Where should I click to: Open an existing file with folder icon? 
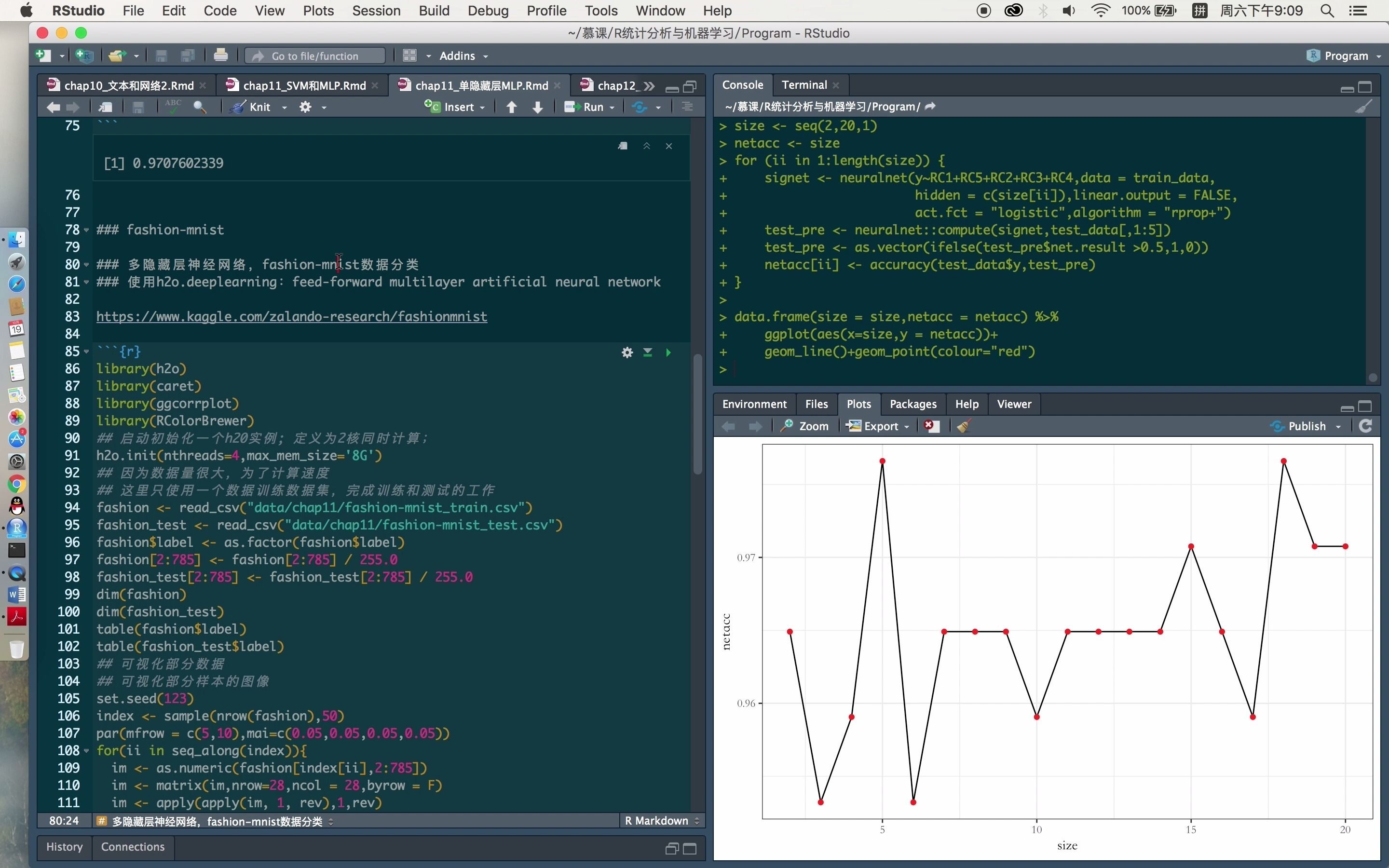click(x=118, y=55)
